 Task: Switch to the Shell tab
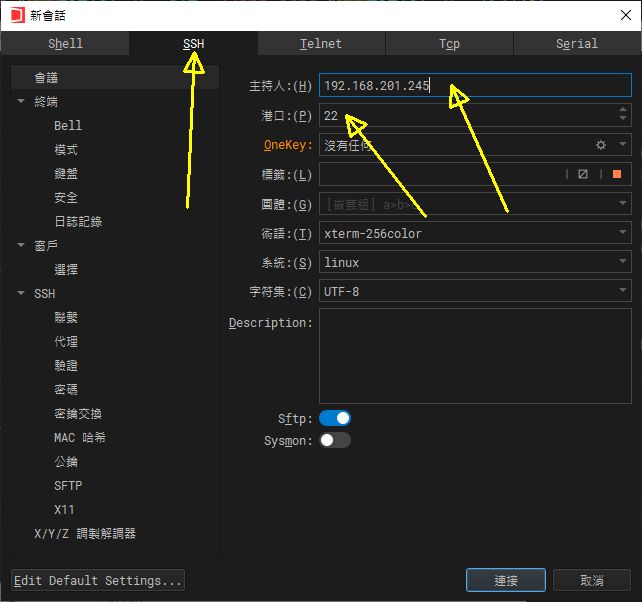(x=65, y=44)
